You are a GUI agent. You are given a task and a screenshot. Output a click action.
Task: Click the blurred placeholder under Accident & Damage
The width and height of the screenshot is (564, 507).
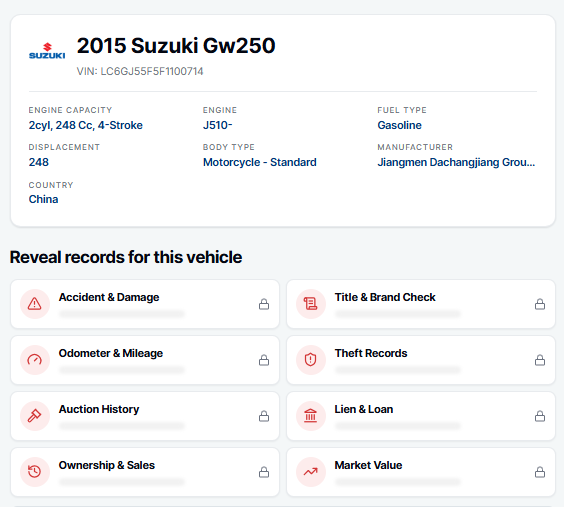[122, 314]
